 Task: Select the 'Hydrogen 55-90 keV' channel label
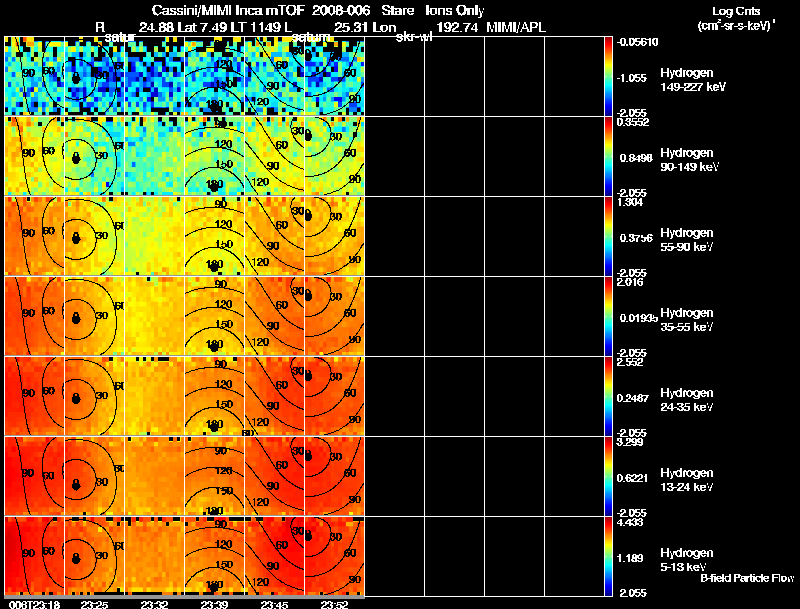tap(686, 240)
